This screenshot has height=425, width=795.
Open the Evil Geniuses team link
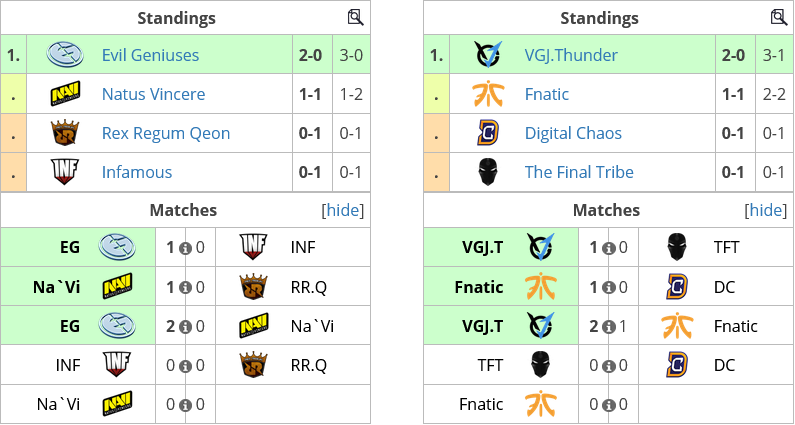coord(151,55)
